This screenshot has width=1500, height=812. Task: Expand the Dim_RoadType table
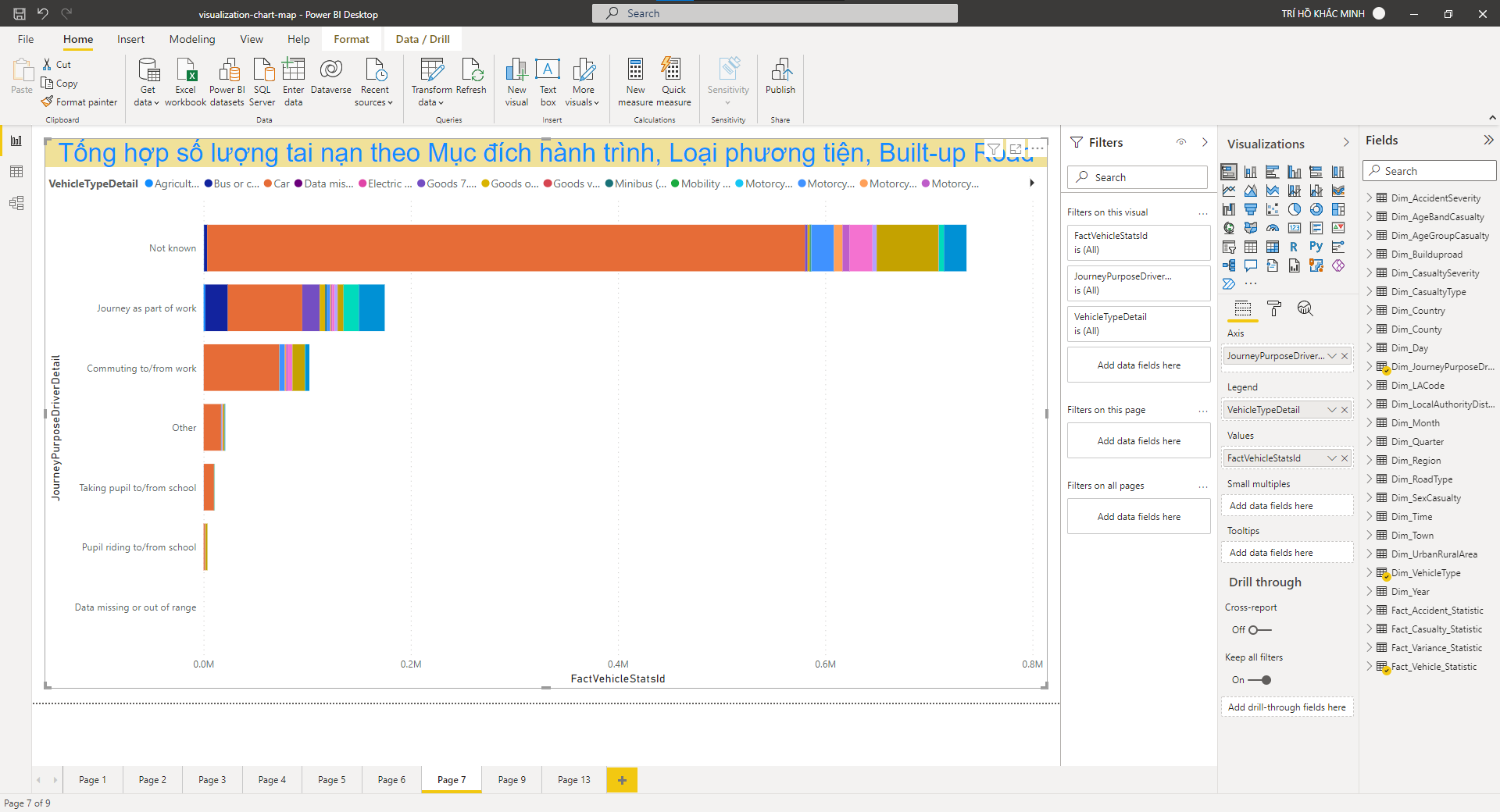(1370, 479)
